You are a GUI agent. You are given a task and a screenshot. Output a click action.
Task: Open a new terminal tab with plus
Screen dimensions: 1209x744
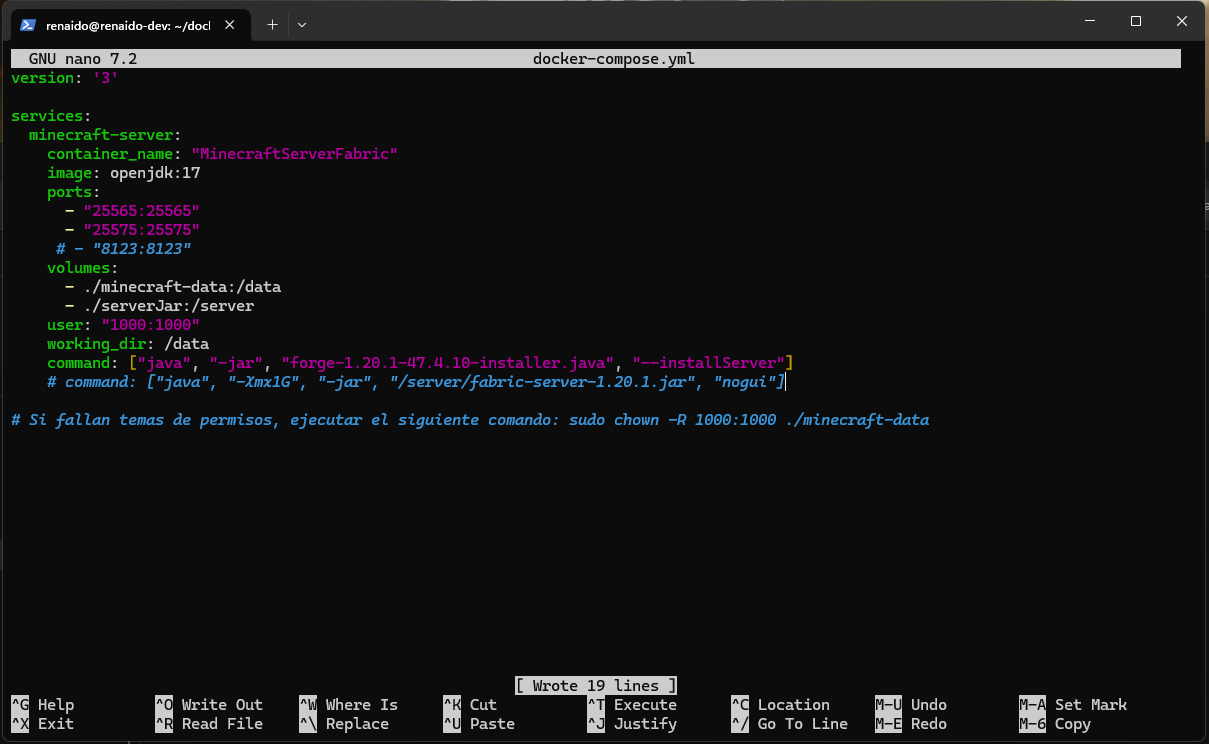pos(271,24)
